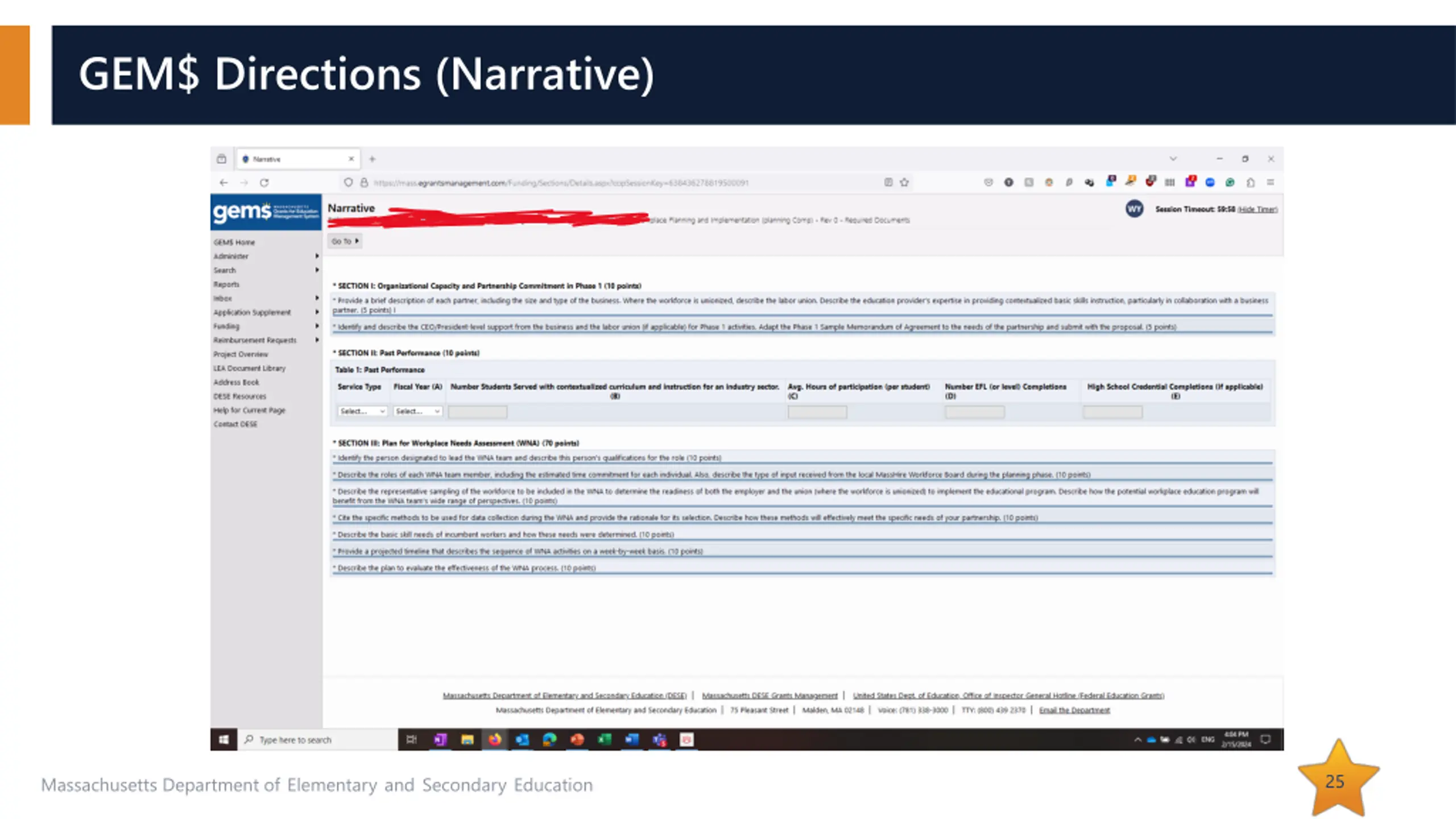The image size is (1456, 819).
Task: Click the gems logo
Action: click(266, 212)
